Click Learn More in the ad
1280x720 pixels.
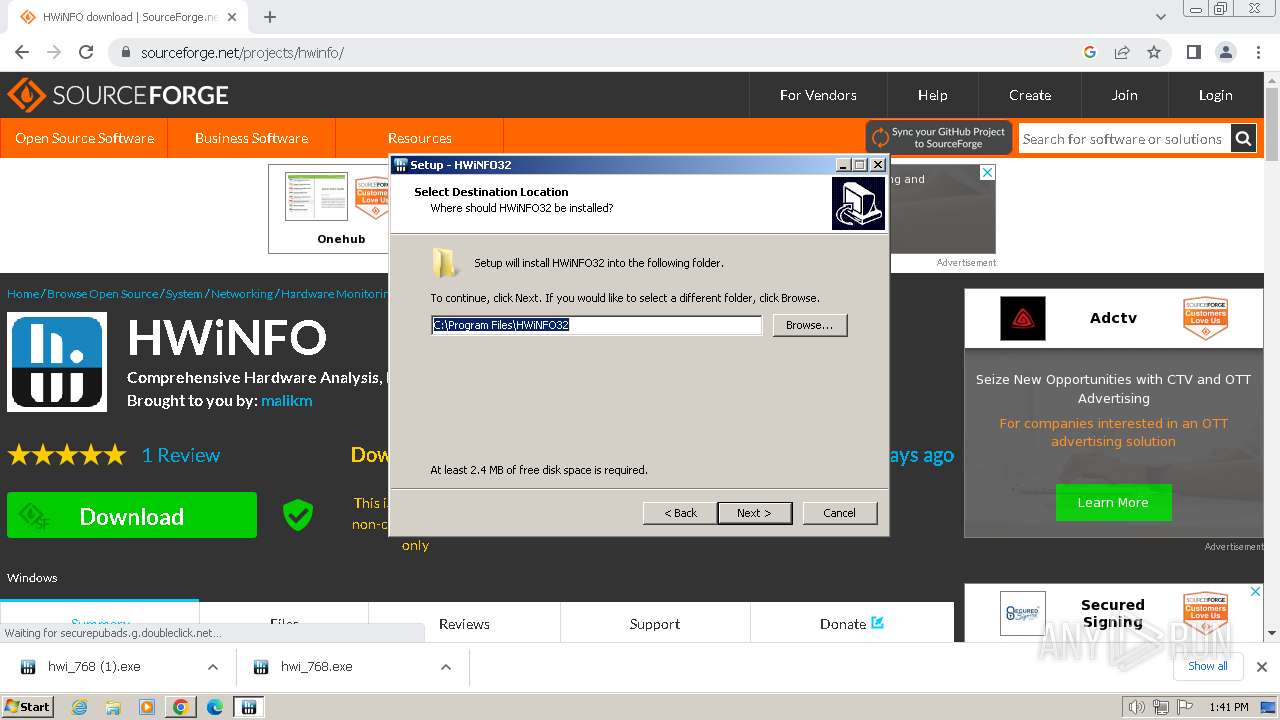(x=1113, y=502)
